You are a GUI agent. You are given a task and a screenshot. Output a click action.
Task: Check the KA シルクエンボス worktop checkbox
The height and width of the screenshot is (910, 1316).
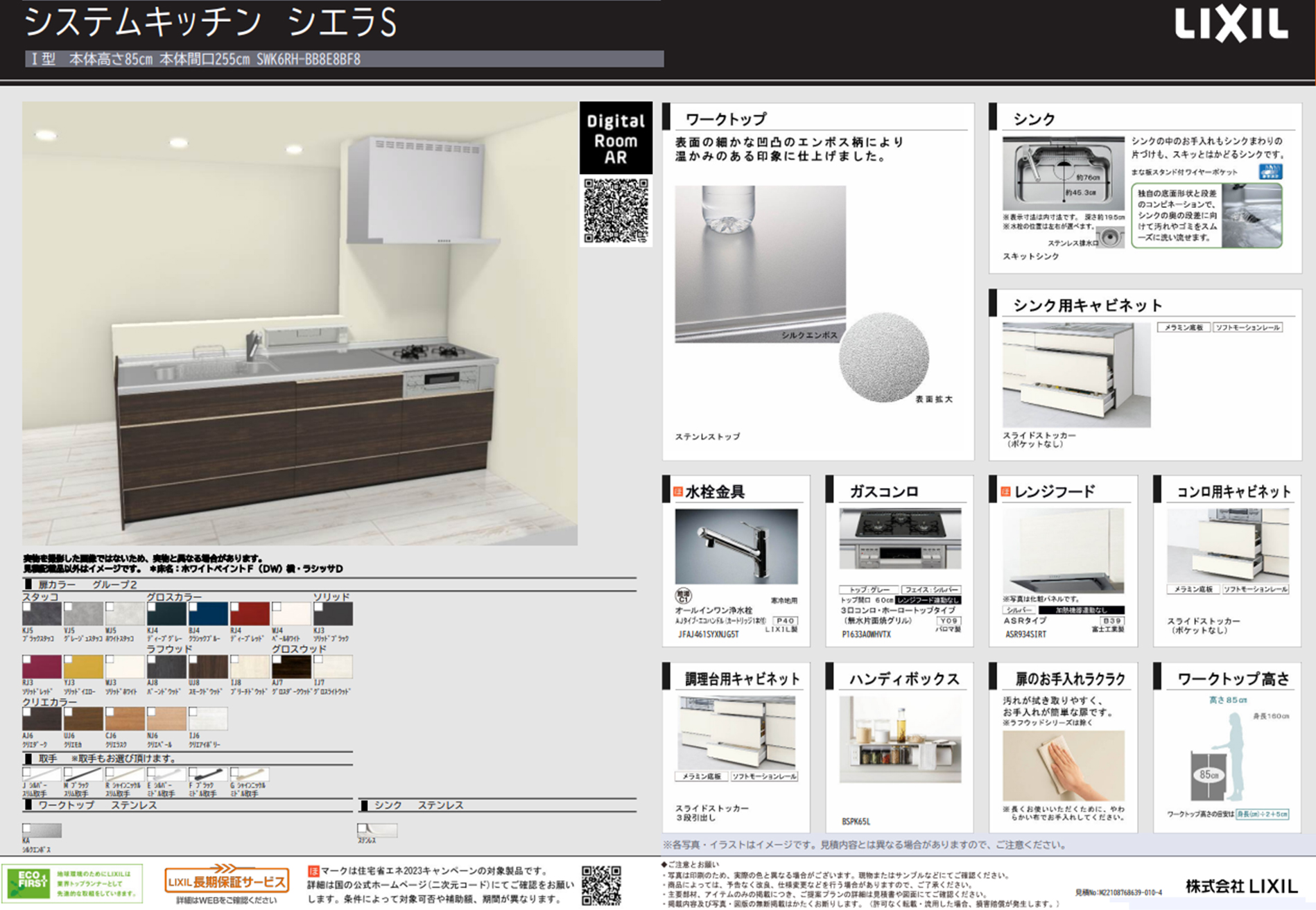click(26, 828)
